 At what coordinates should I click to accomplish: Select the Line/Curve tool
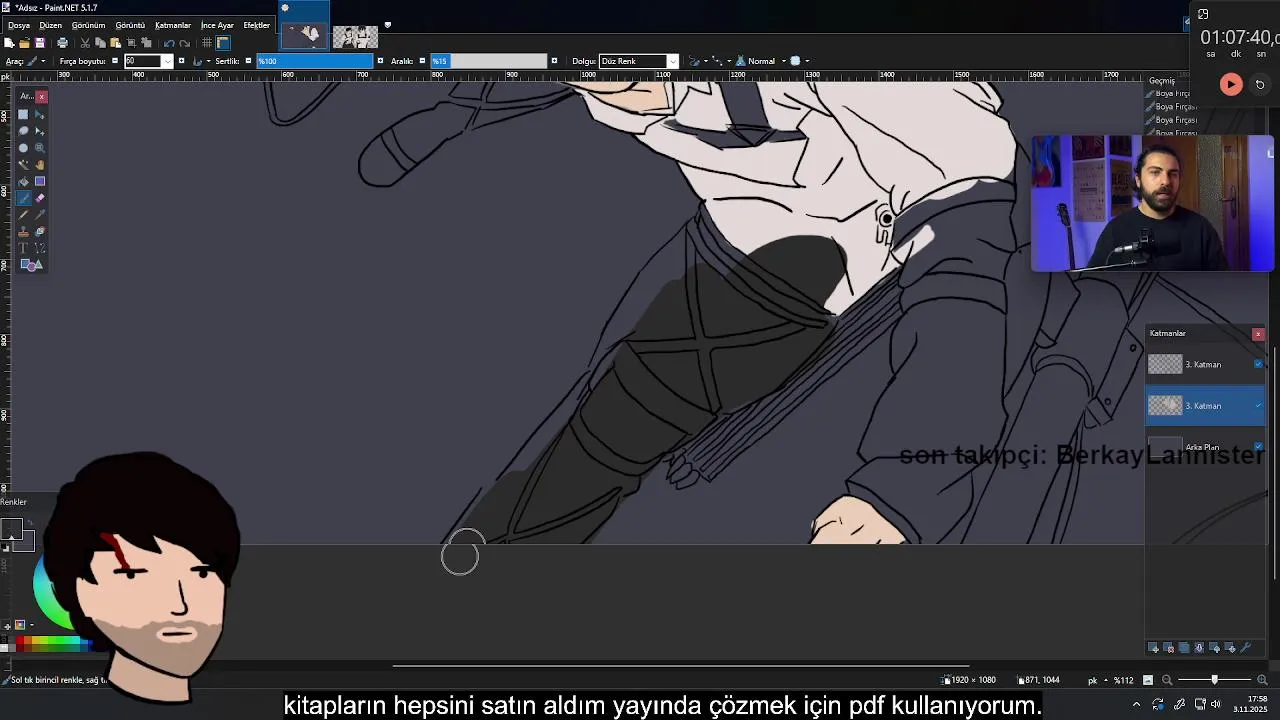pos(40,248)
